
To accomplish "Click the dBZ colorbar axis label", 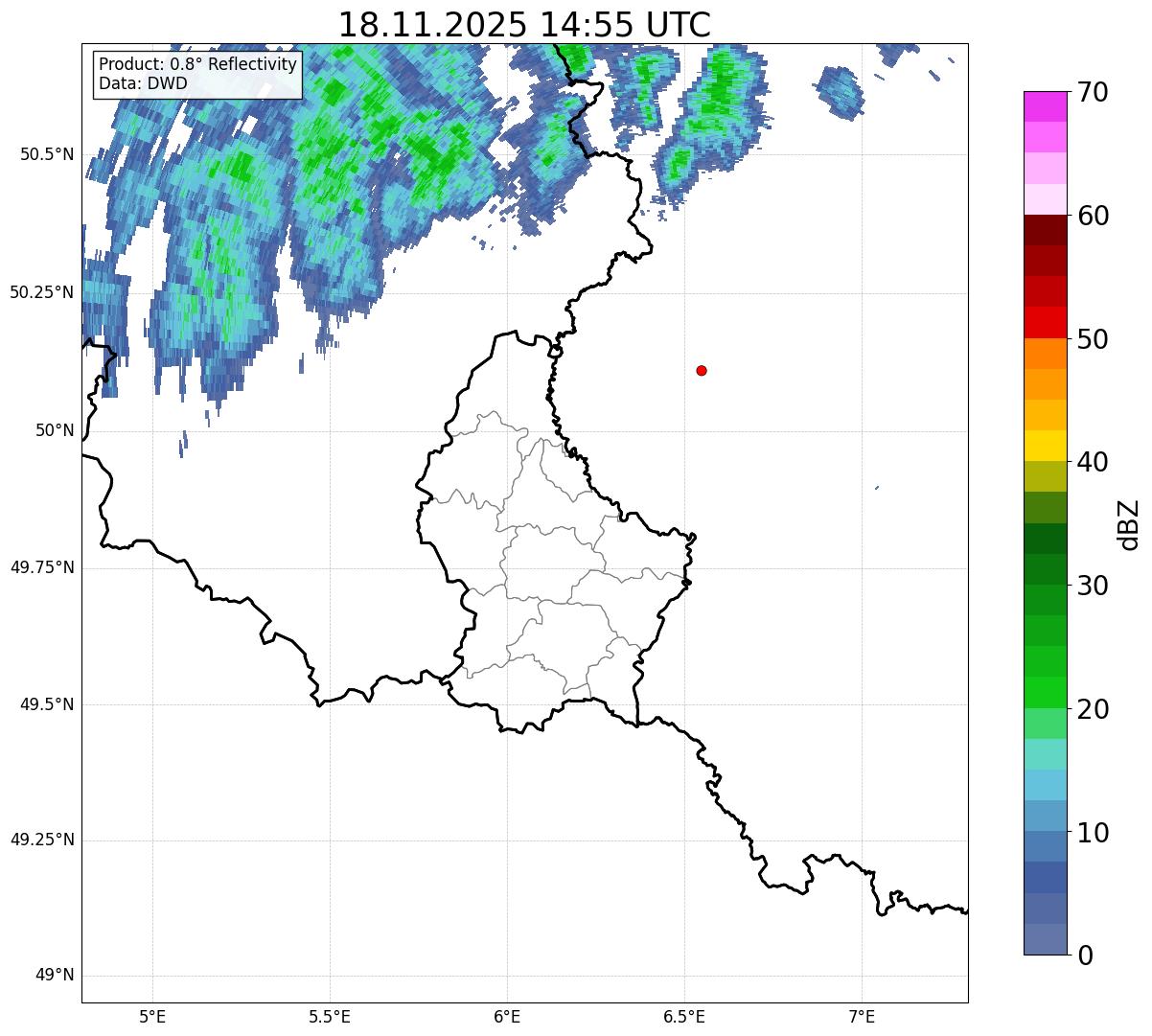I will point(1129,523).
